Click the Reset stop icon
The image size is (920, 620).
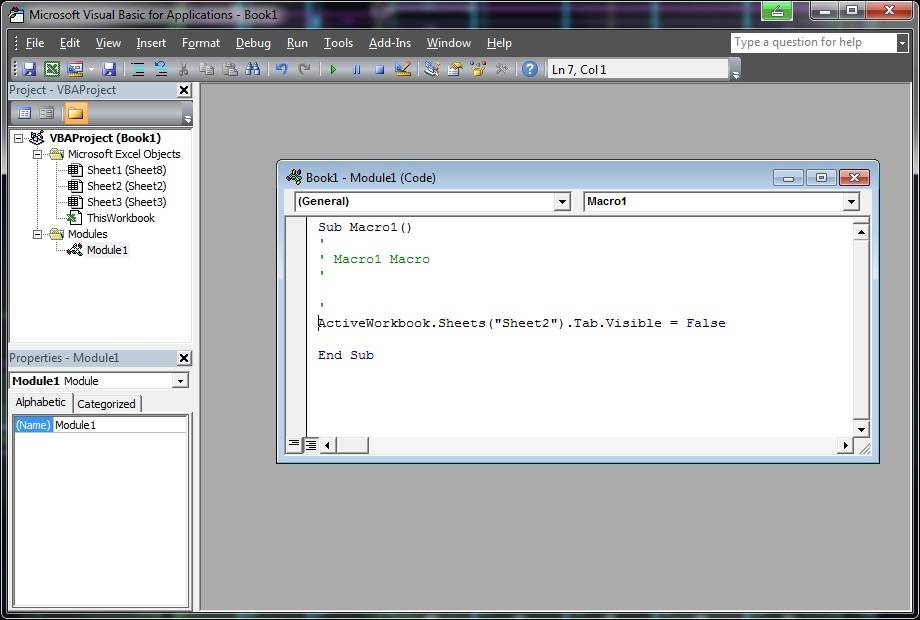pos(379,69)
